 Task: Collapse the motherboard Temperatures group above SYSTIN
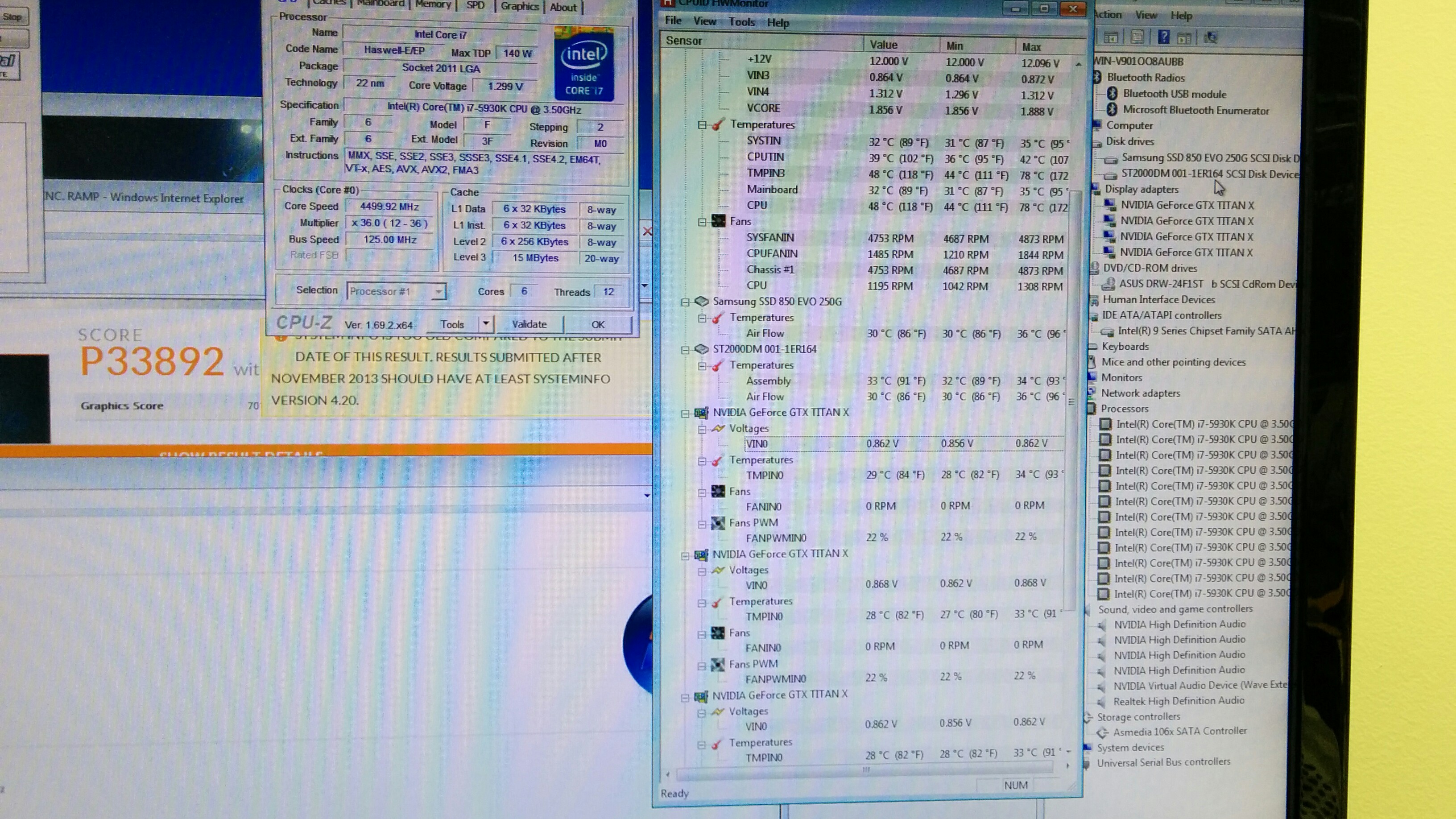[702, 125]
